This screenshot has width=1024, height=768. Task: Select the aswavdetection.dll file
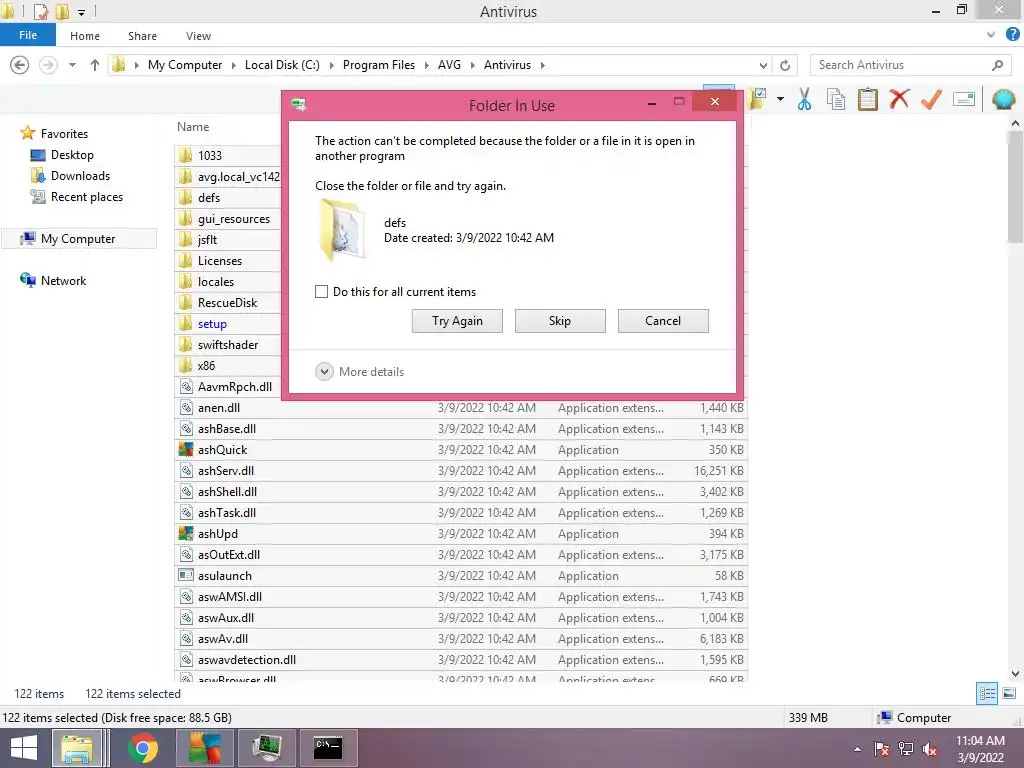247,660
